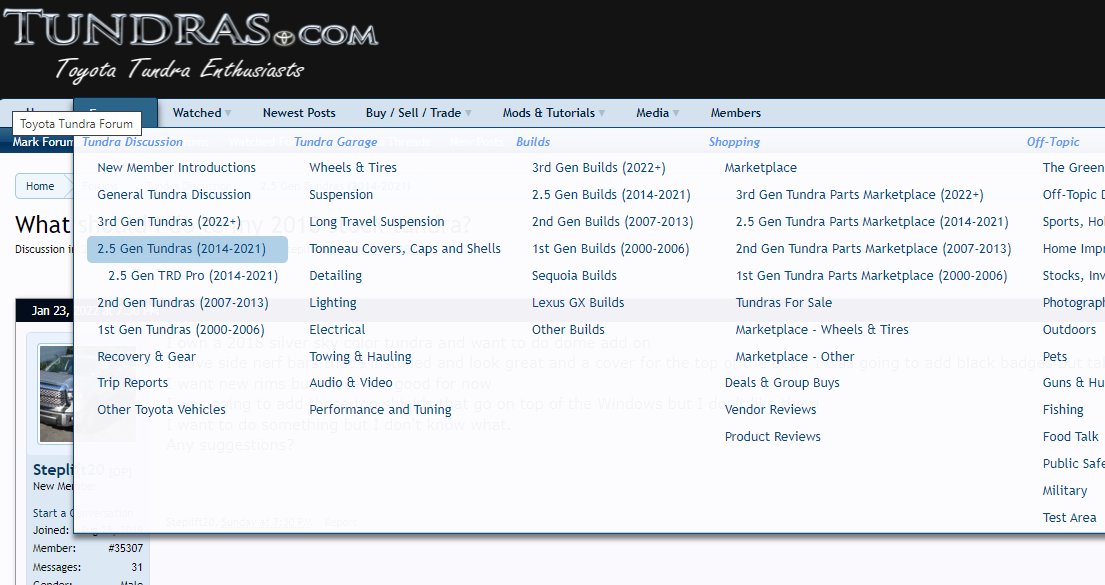Select the highlighted 2.5 Gen Tundras (2014-2021)
The height and width of the screenshot is (585, 1105).
(187, 249)
